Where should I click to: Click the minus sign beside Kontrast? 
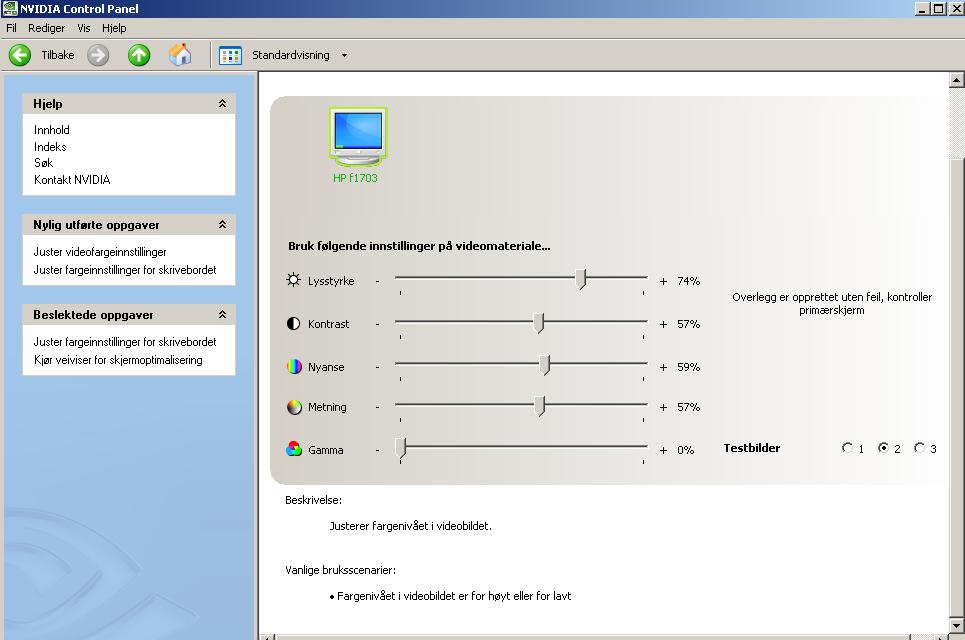[377, 324]
